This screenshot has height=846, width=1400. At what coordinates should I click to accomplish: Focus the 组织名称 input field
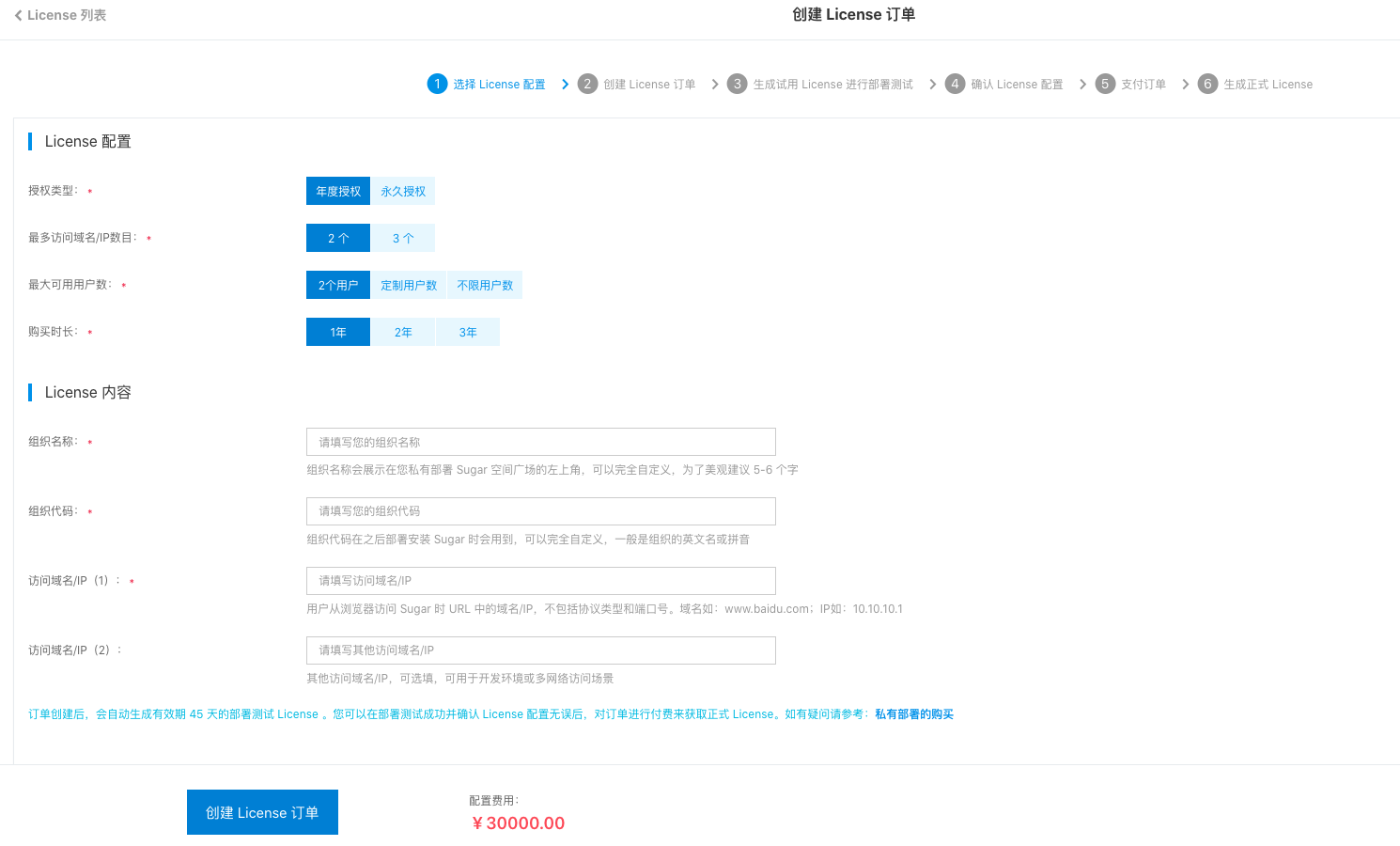point(541,442)
